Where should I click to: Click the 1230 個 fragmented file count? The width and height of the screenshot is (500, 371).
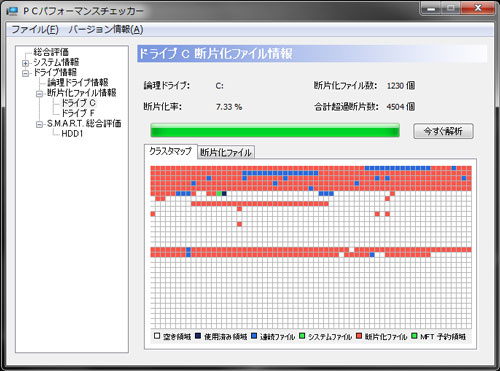[x=401, y=86]
